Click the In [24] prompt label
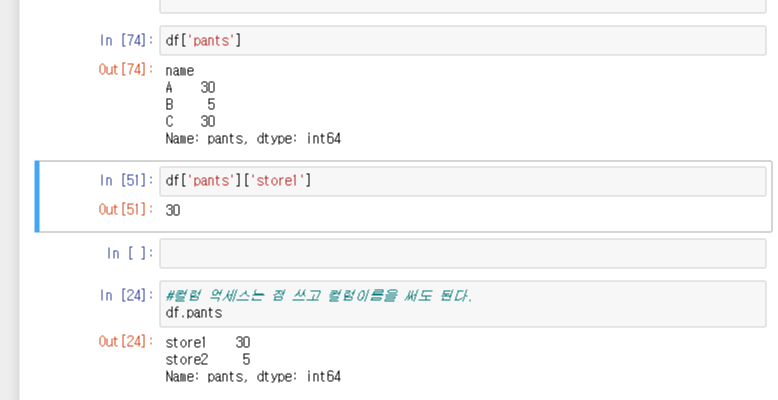778x400 pixels. [126, 295]
